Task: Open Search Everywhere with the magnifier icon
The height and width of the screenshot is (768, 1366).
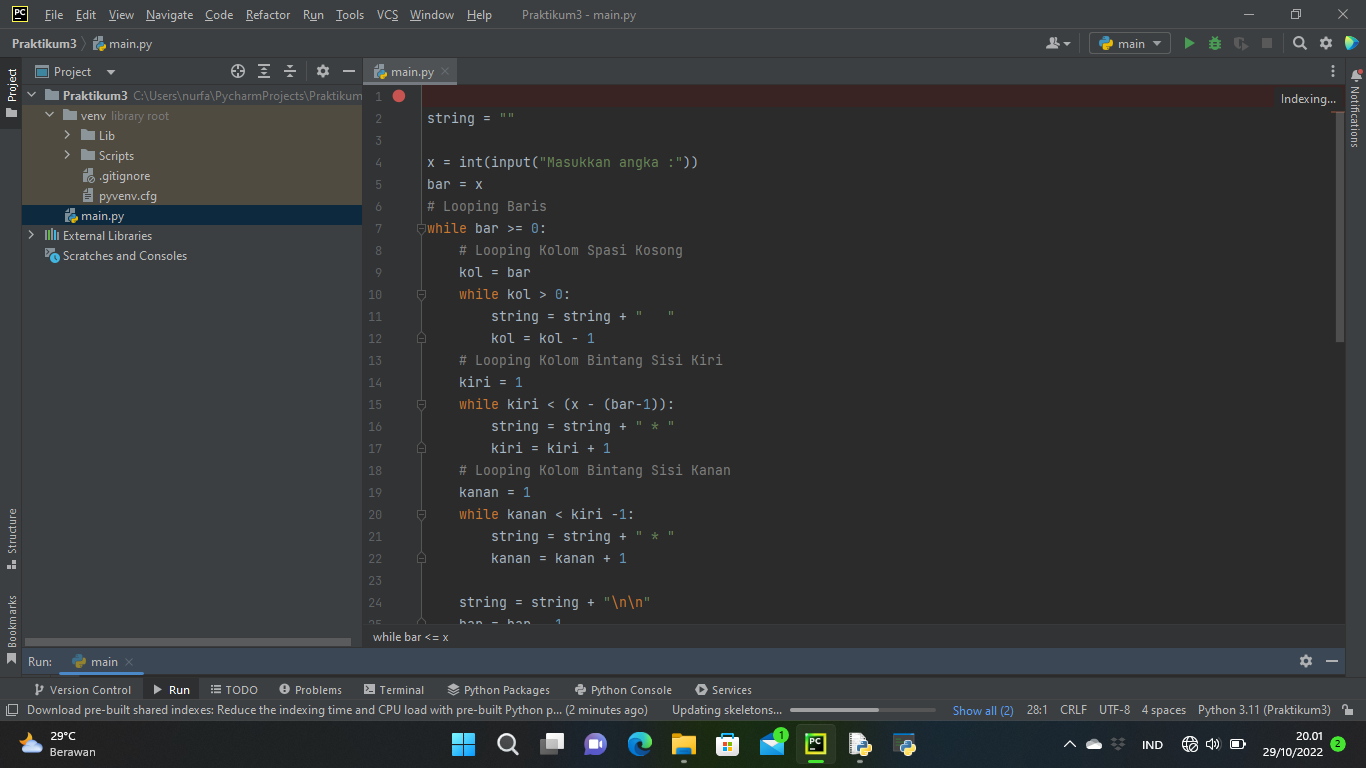Action: [1300, 43]
